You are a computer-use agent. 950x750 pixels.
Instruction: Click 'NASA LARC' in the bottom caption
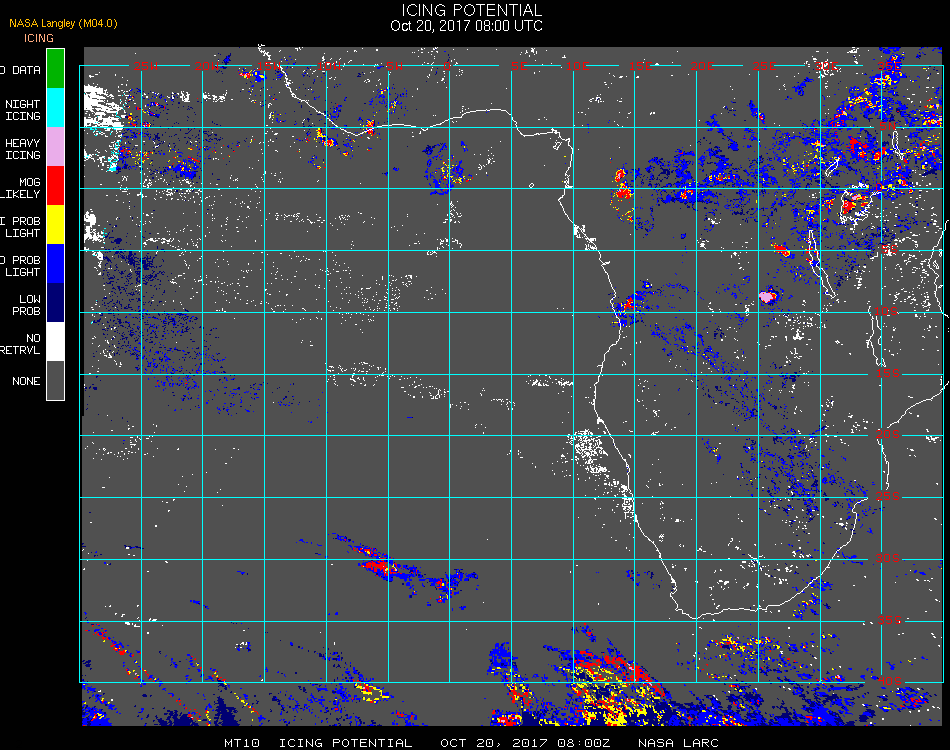(679, 743)
